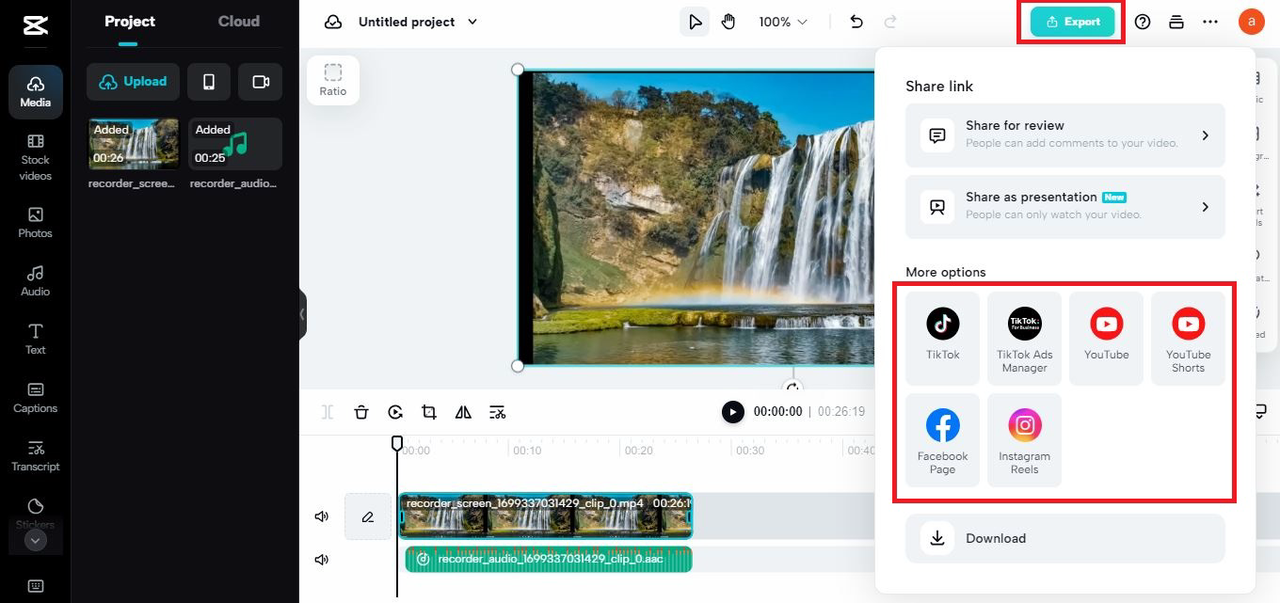1280x603 pixels.
Task: Open the Transcript sidebar tool
Action: (35, 456)
